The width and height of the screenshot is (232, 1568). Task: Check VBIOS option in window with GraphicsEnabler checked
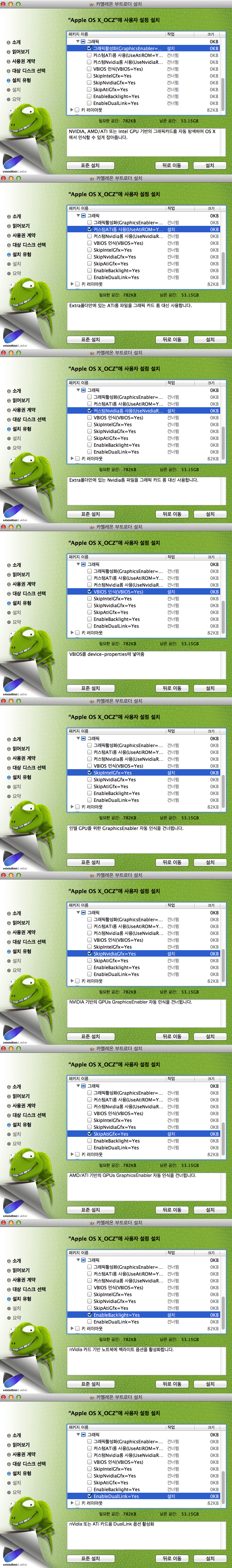(x=89, y=69)
